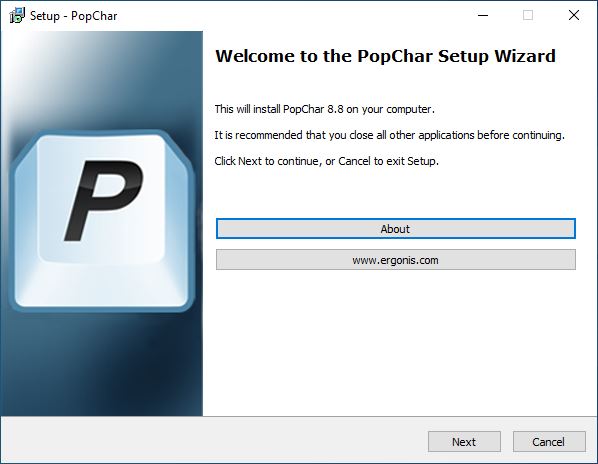The width and height of the screenshot is (598, 464).
Task: Click the grayed-out maximize box
Action: pos(528,16)
